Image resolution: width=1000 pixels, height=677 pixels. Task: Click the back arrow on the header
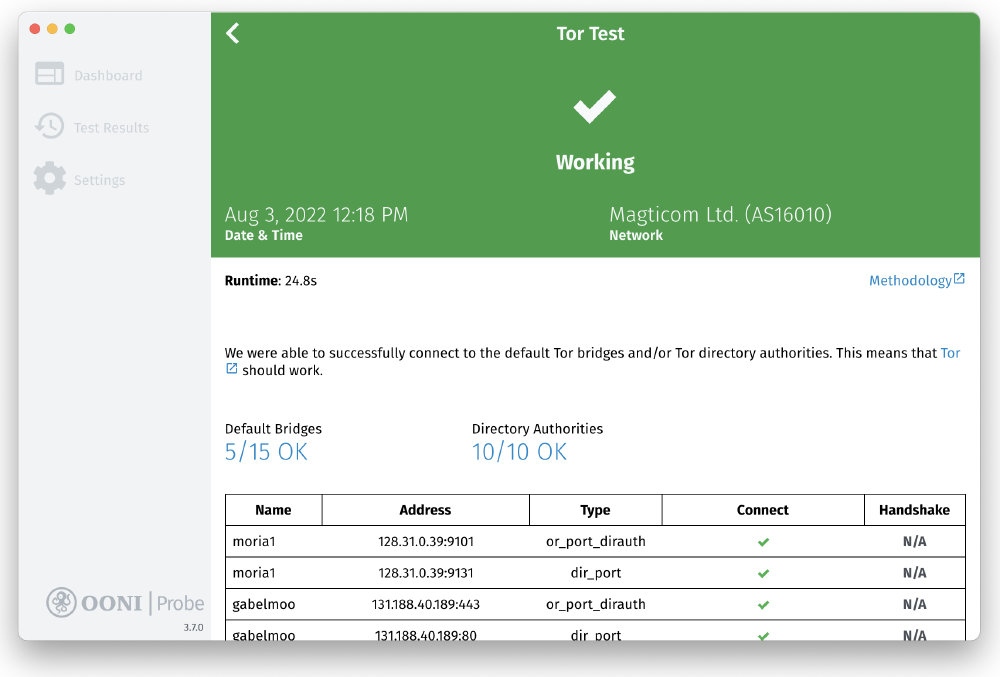click(232, 33)
